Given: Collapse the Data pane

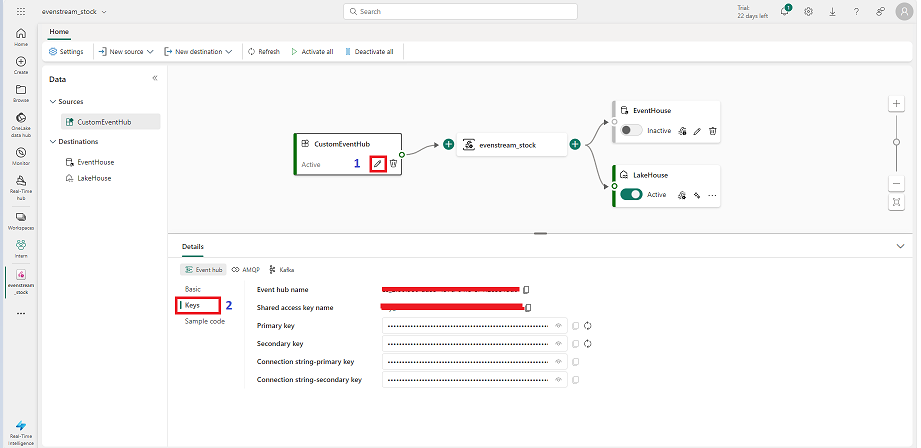Looking at the screenshot, I should pos(155,78).
